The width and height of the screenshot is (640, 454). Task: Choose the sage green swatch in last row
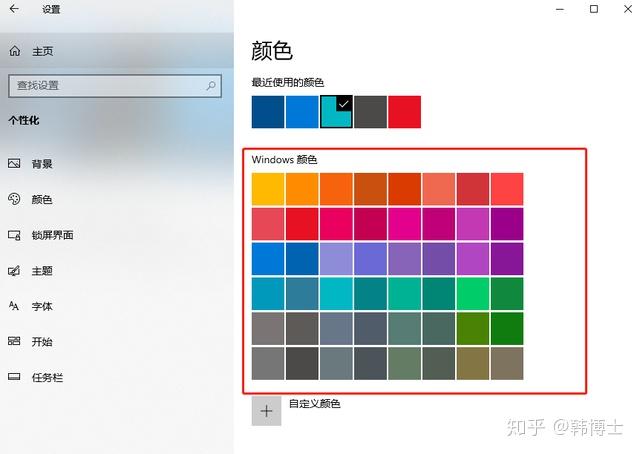(x=404, y=364)
